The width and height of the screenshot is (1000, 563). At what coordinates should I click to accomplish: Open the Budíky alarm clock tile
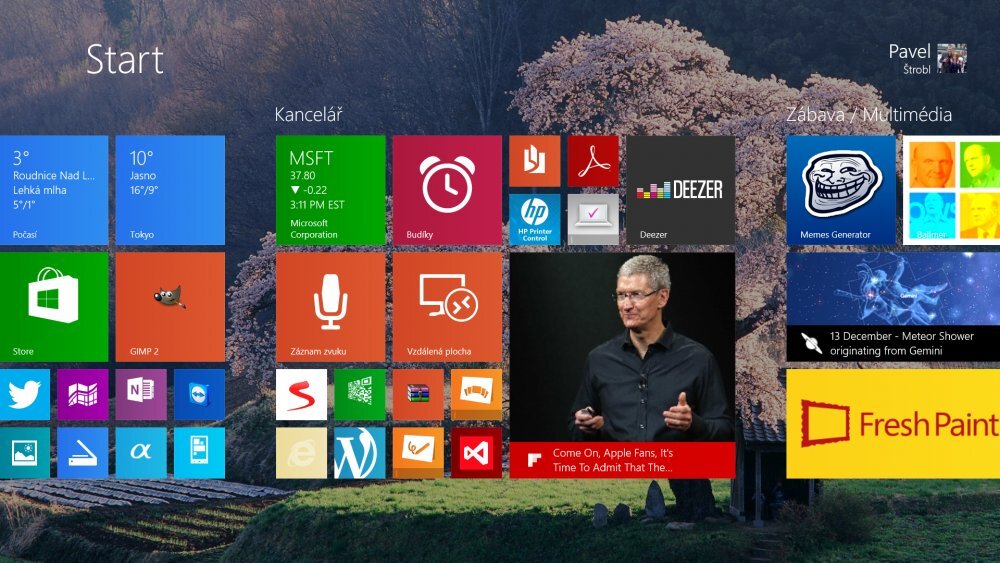pos(447,190)
